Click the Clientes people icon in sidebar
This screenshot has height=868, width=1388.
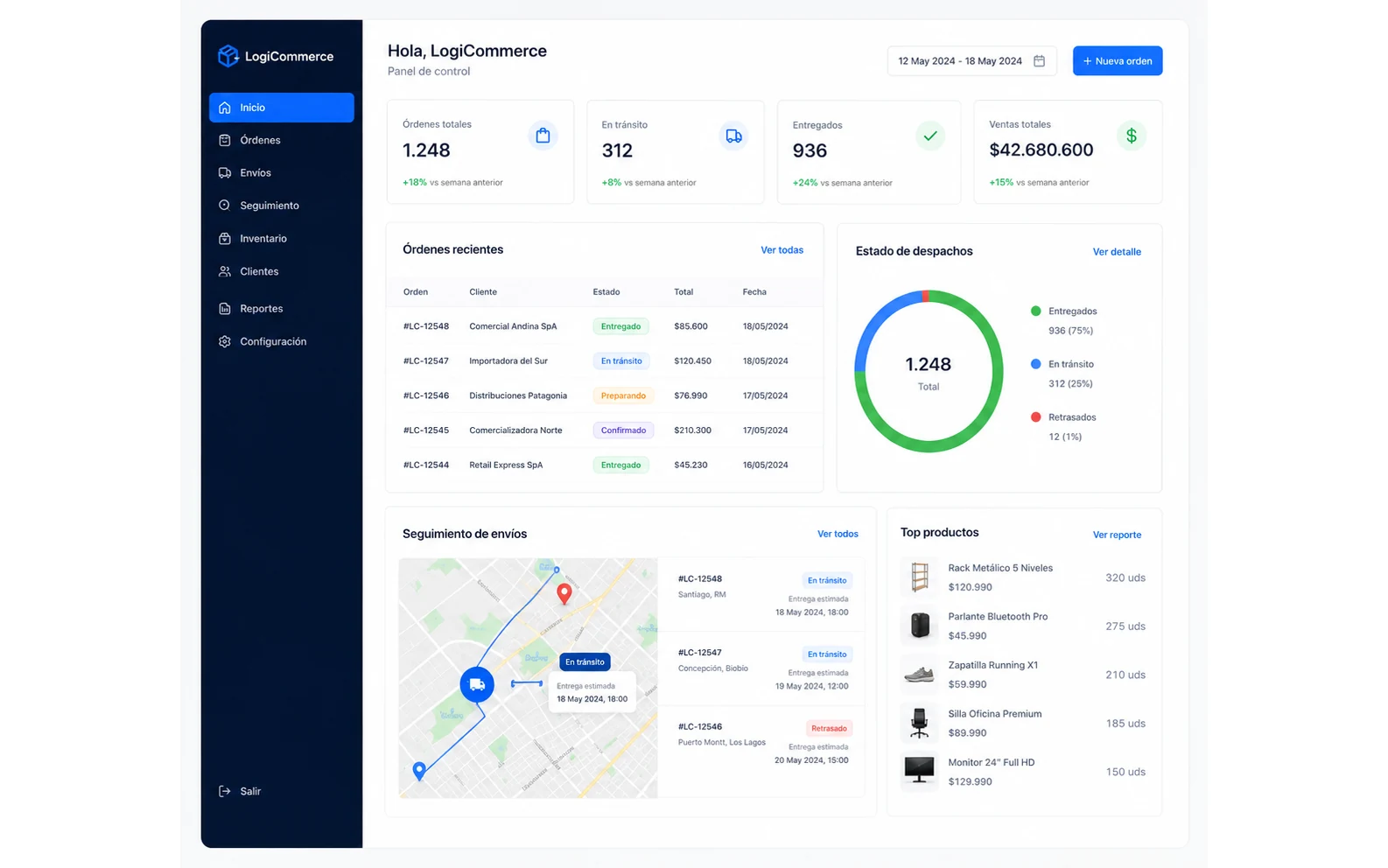(225, 271)
